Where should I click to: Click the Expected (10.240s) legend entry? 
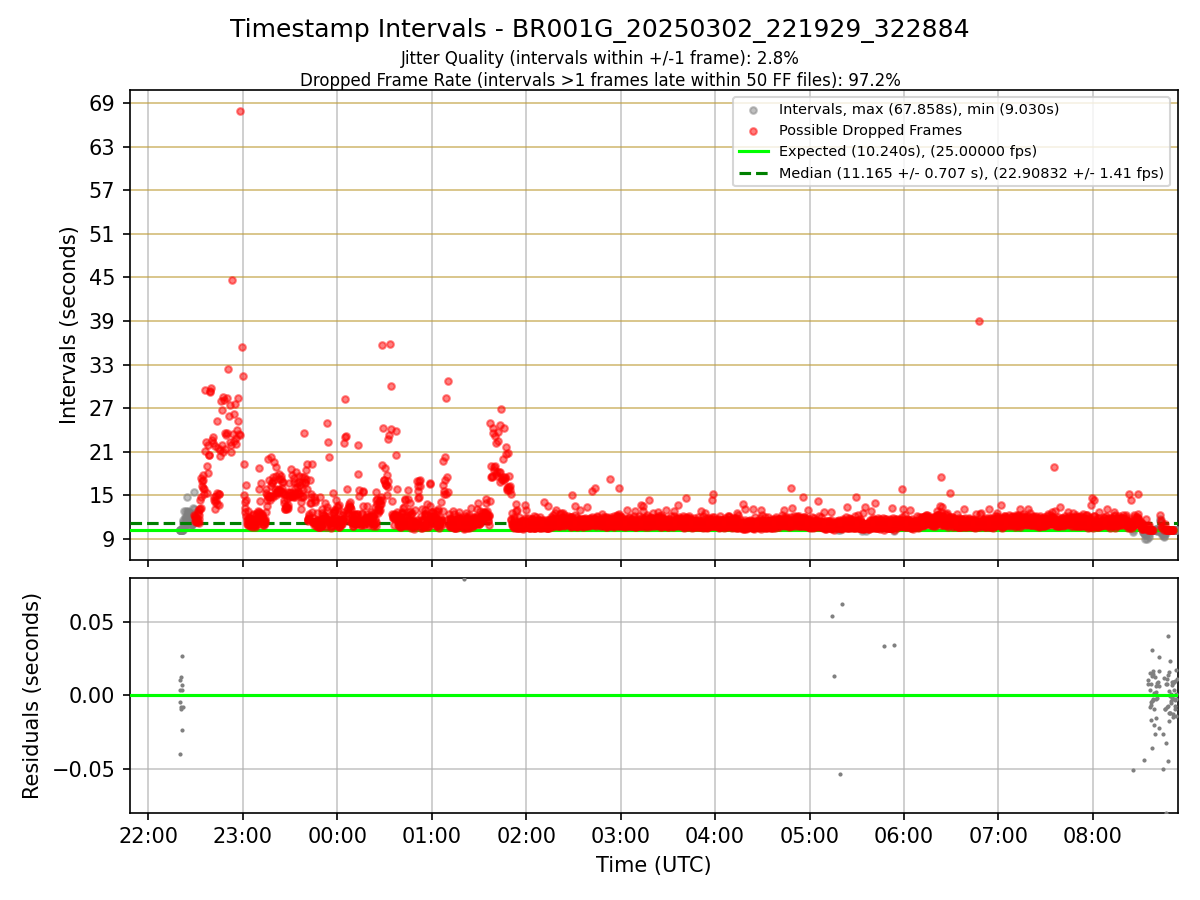click(x=908, y=152)
